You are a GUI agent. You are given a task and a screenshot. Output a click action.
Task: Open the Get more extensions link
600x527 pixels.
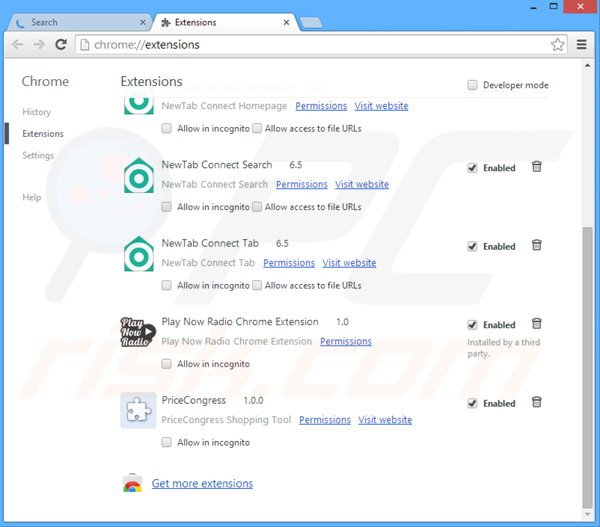tap(202, 483)
